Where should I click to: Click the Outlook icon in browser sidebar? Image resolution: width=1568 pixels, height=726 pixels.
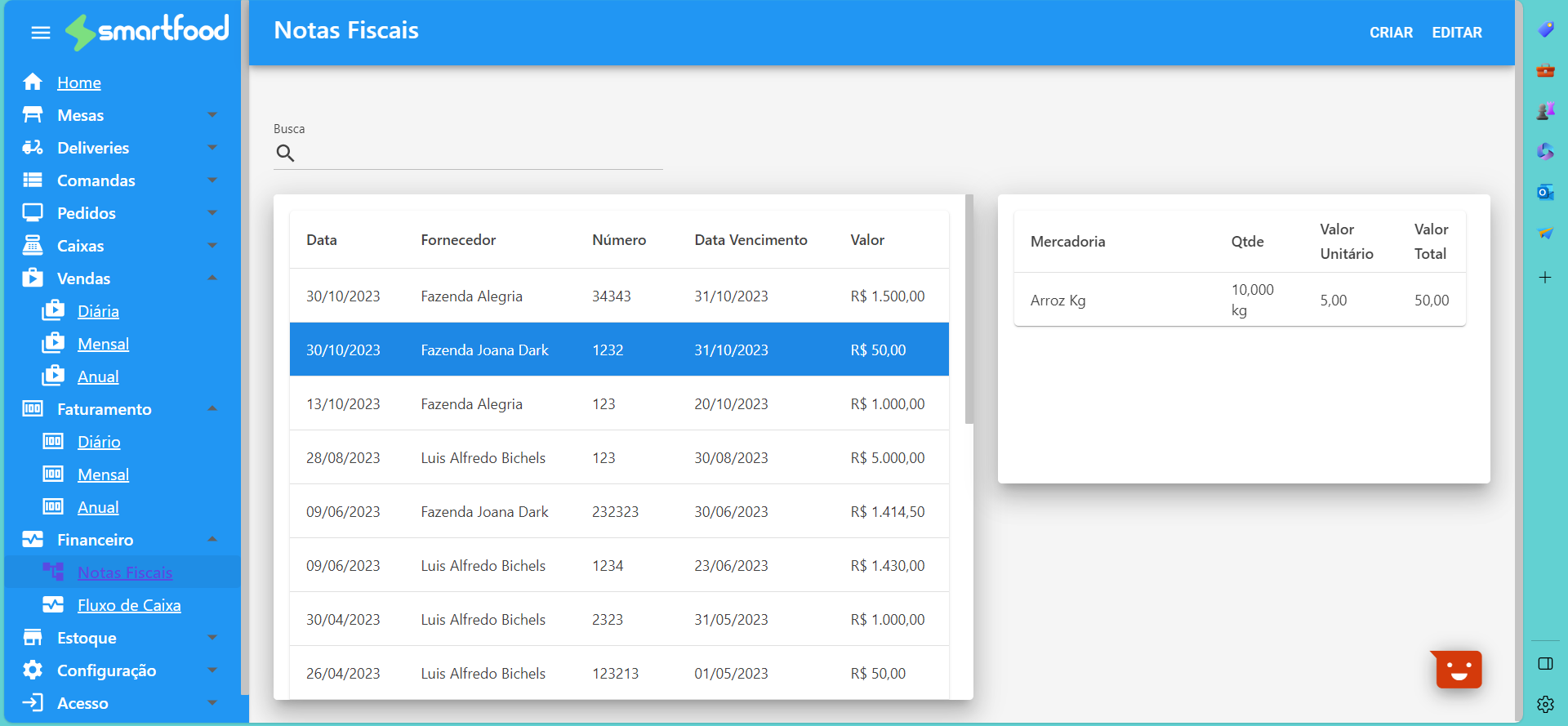tap(1545, 192)
